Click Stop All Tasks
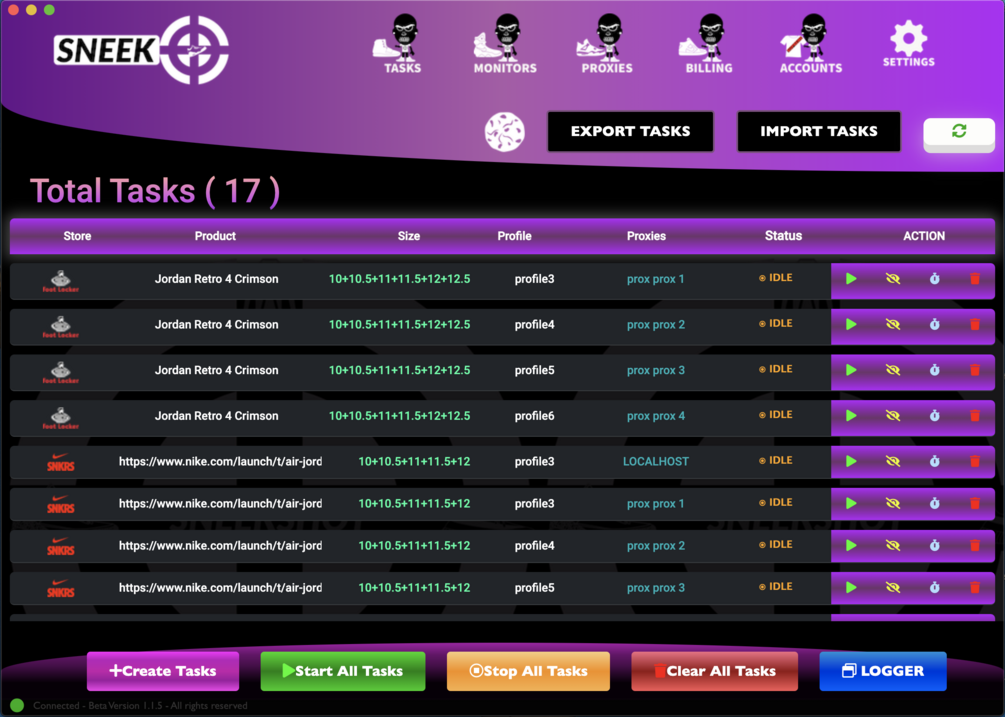Image resolution: width=1005 pixels, height=717 pixels. [528, 671]
